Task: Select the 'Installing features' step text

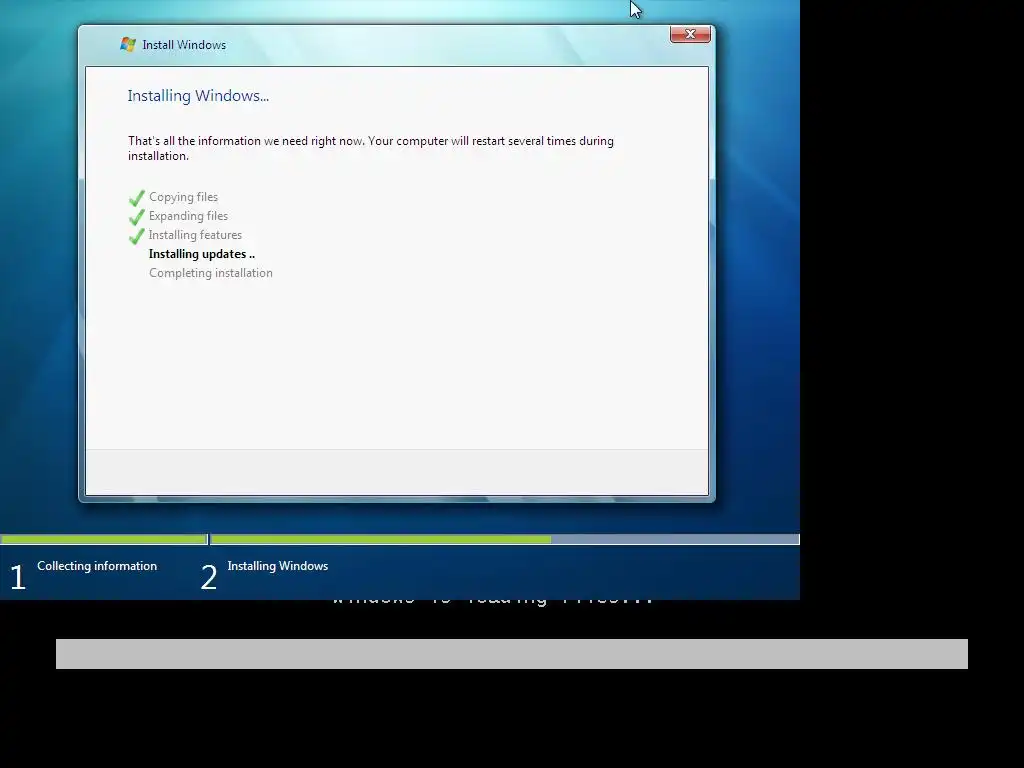Action: click(x=195, y=235)
